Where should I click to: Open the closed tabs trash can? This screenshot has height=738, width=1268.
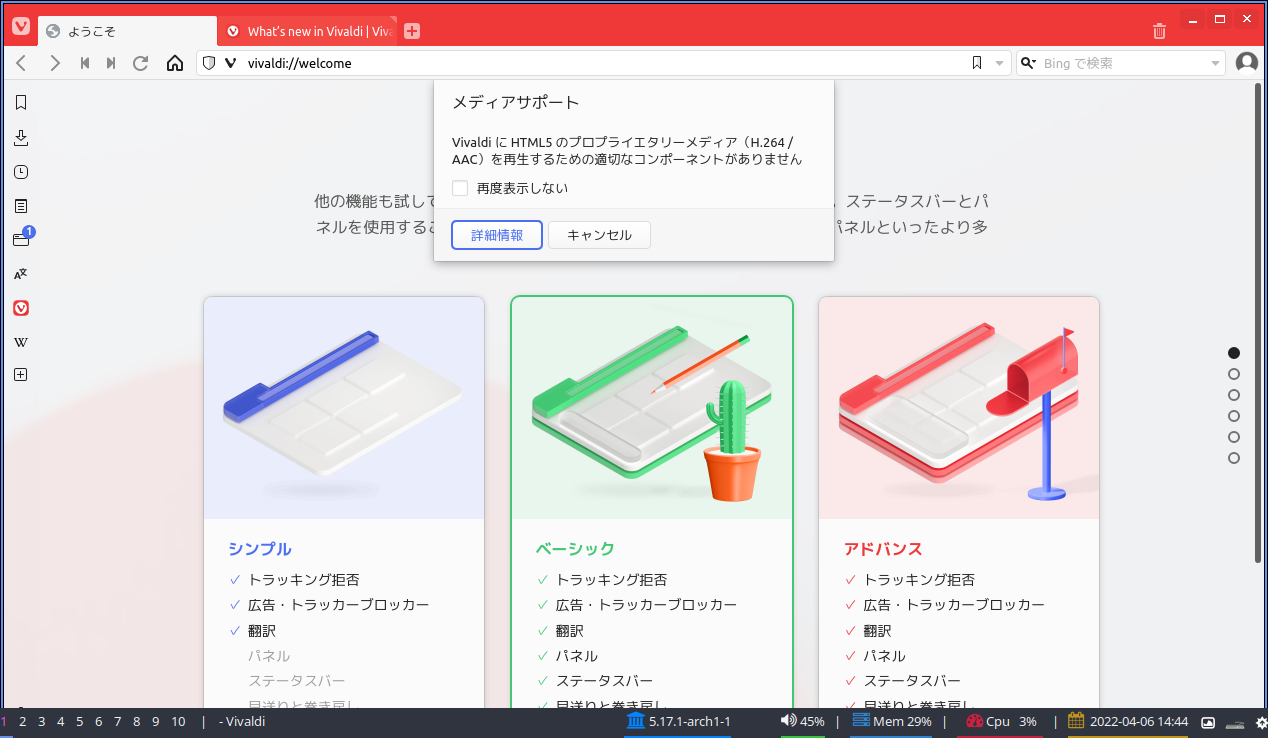click(x=1159, y=31)
